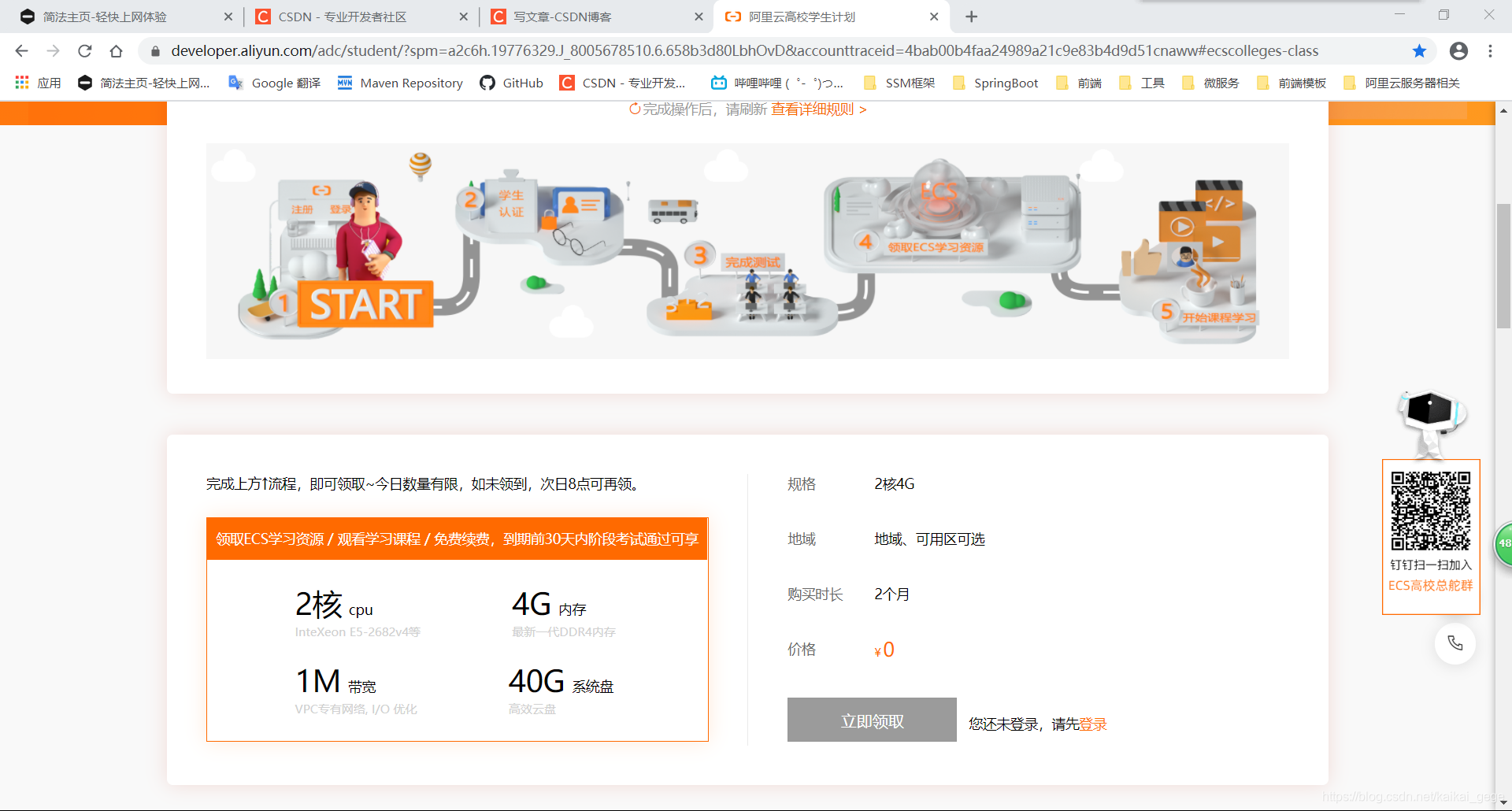Image resolution: width=1512 pixels, height=811 pixels.
Task: Expand 微服务 bookmark folder
Action: pos(1211,83)
